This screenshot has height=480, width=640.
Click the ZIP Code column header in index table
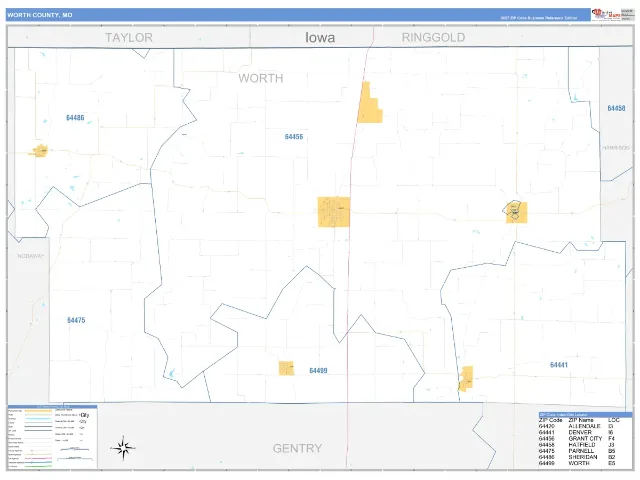pos(551,420)
